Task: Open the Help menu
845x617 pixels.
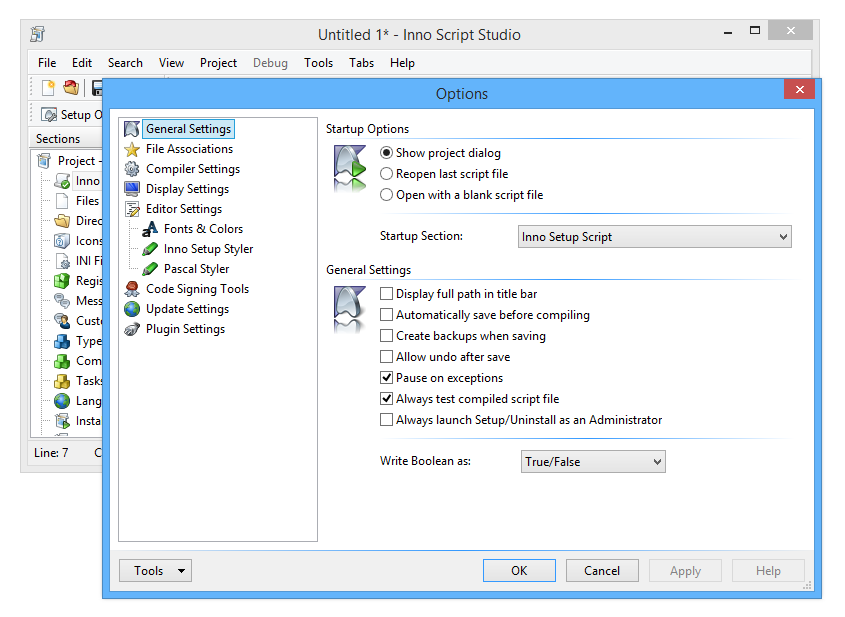Action: [x=402, y=63]
